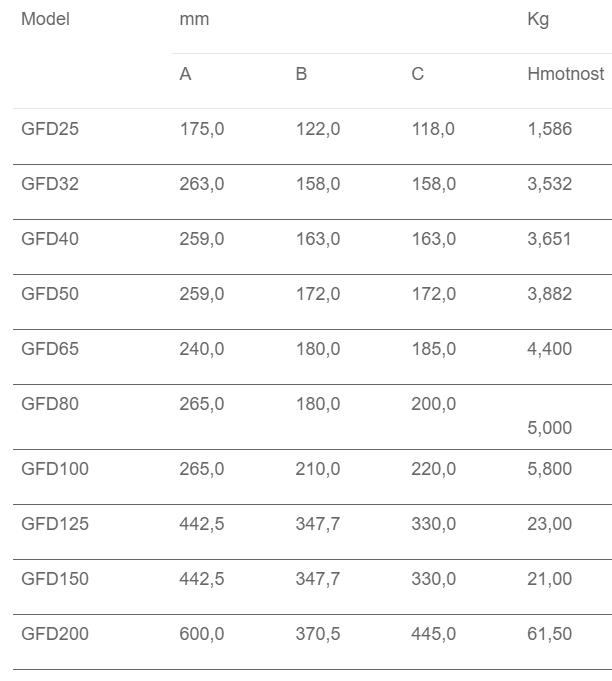Select the GFD100 model cell
Viewport: 612px width, 681px height.
55,468
